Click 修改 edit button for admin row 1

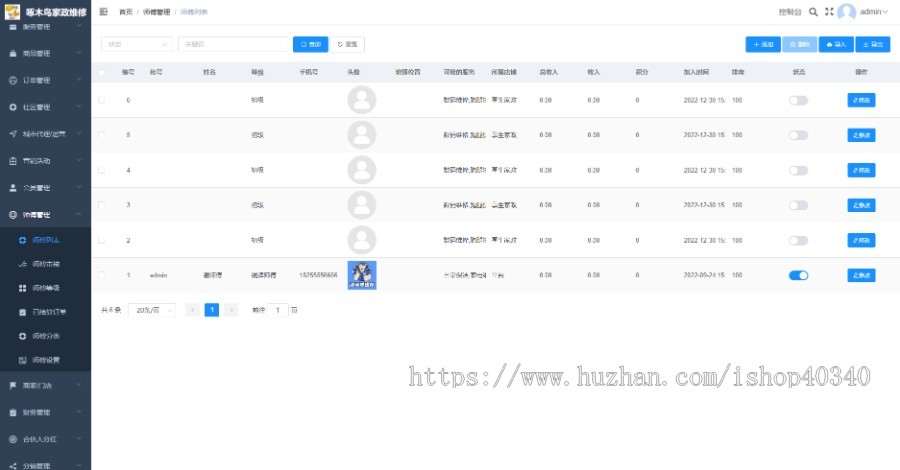tap(861, 275)
